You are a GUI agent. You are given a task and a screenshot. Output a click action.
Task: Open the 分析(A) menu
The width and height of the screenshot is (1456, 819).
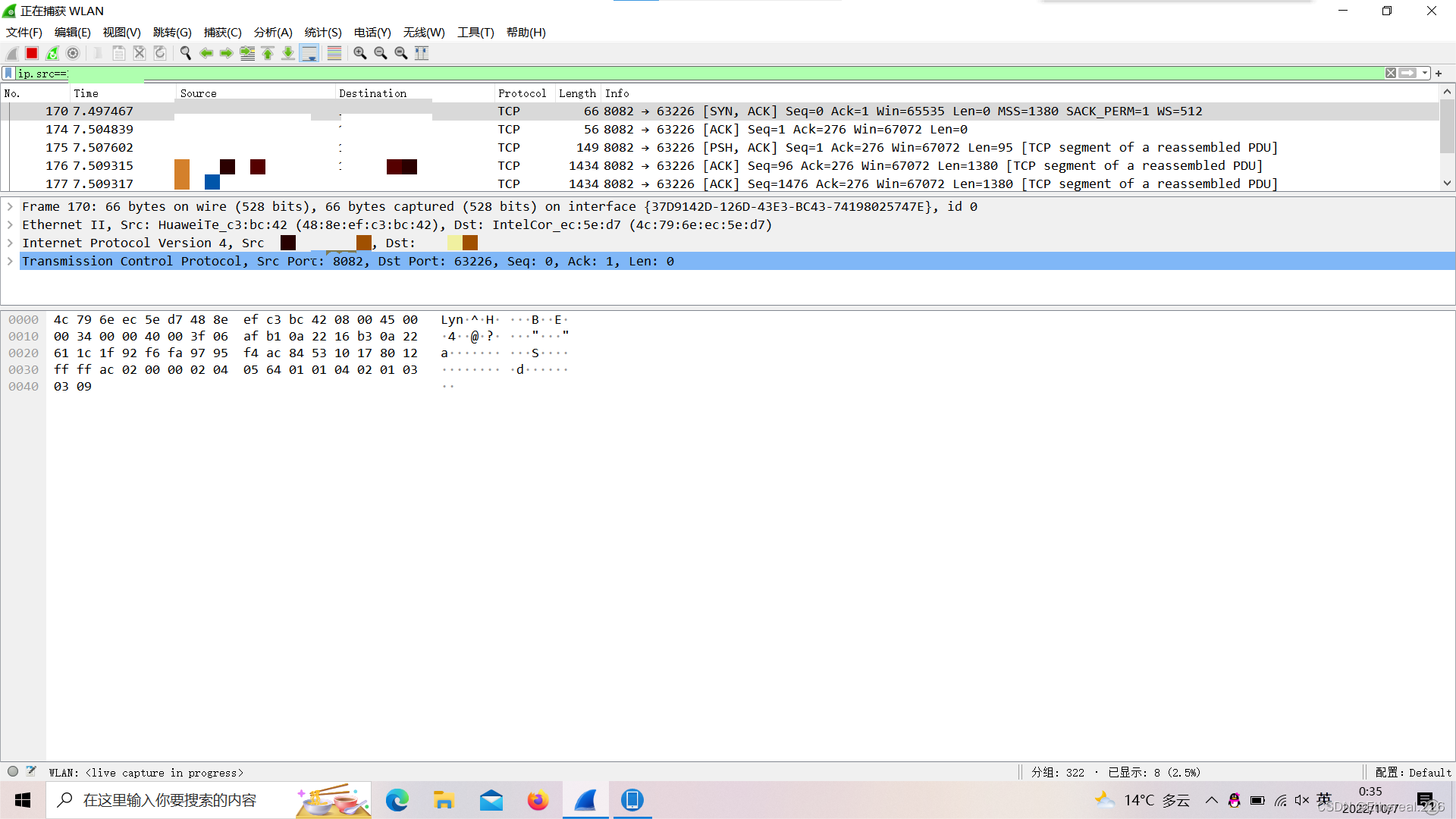pos(272,33)
